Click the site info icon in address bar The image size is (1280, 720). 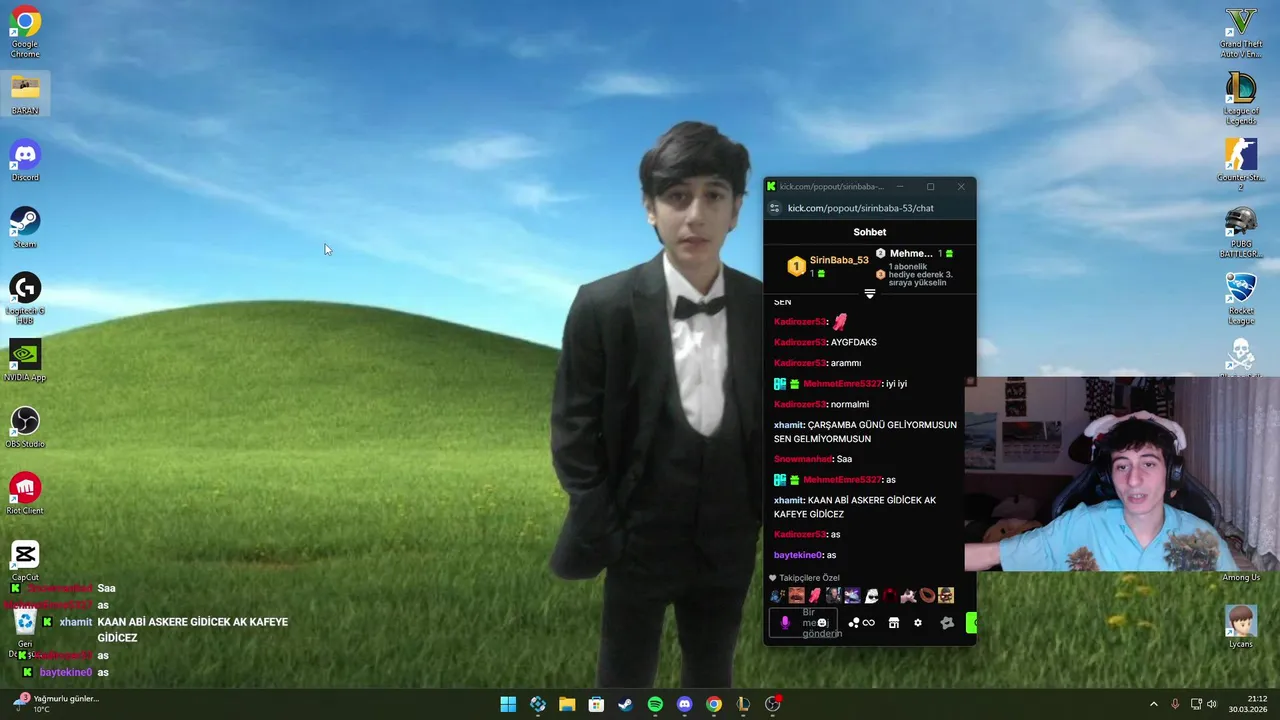(774, 208)
